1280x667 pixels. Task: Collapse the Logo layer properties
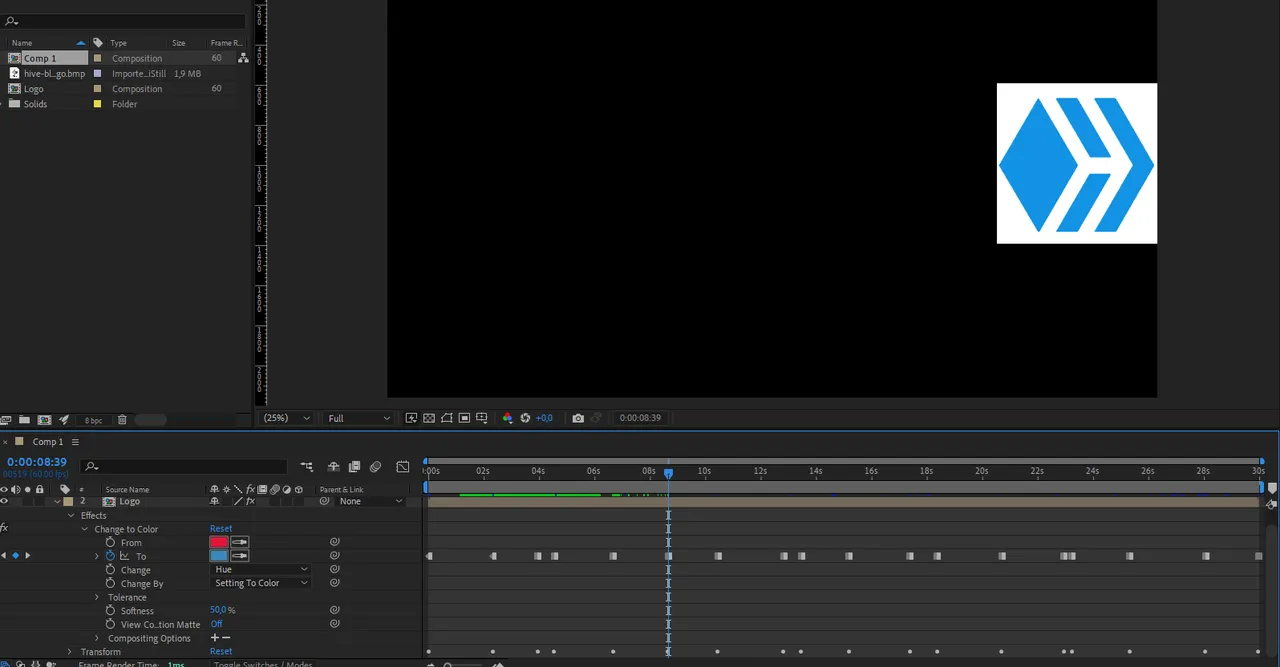[56, 501]
